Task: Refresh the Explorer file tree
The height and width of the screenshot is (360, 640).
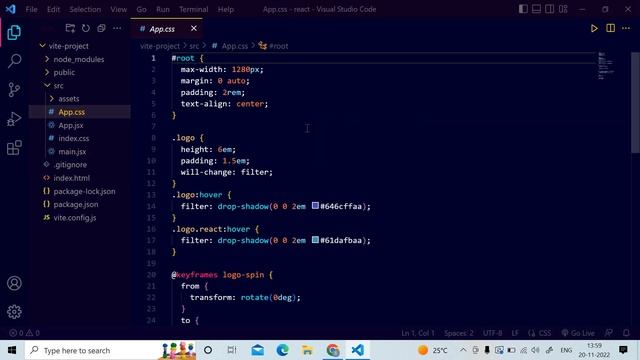Action: 86,28
